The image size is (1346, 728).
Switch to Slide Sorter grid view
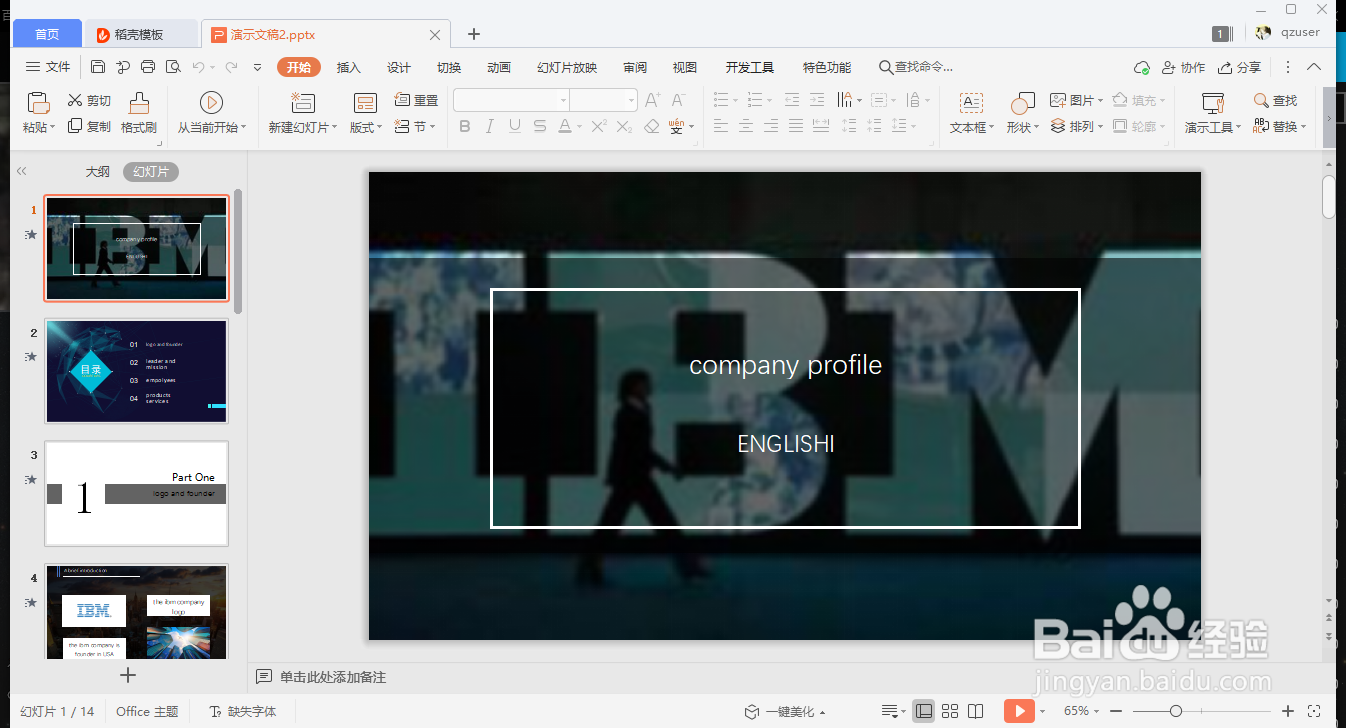tap(950, 711)
